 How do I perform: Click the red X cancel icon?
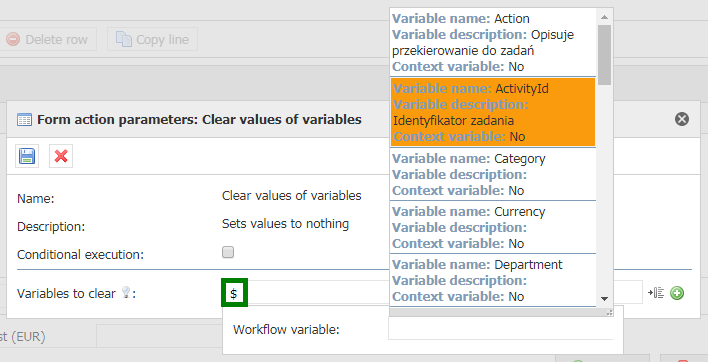61,156
